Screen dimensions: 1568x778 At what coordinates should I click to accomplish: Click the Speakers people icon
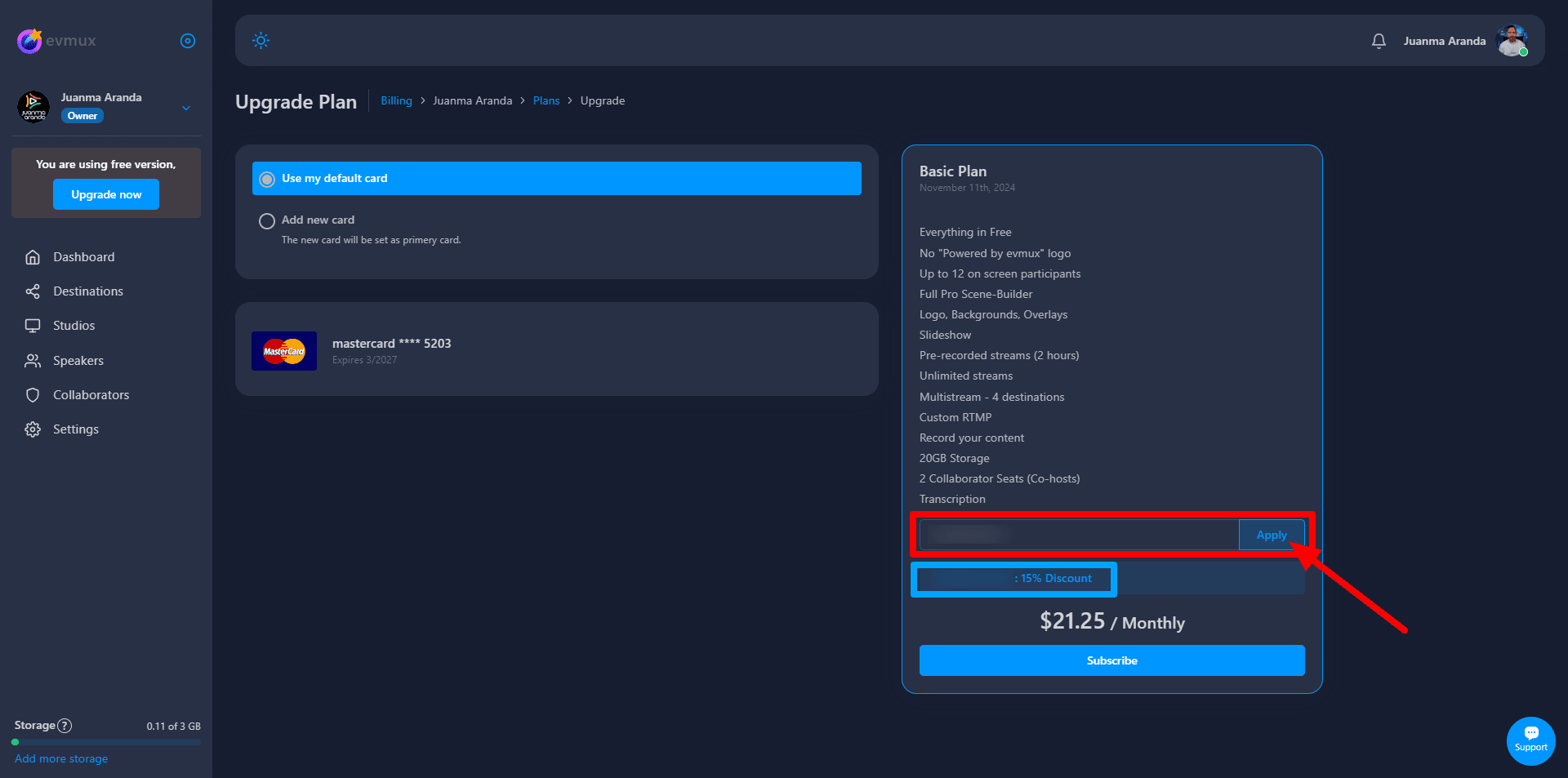pos(33,361)
